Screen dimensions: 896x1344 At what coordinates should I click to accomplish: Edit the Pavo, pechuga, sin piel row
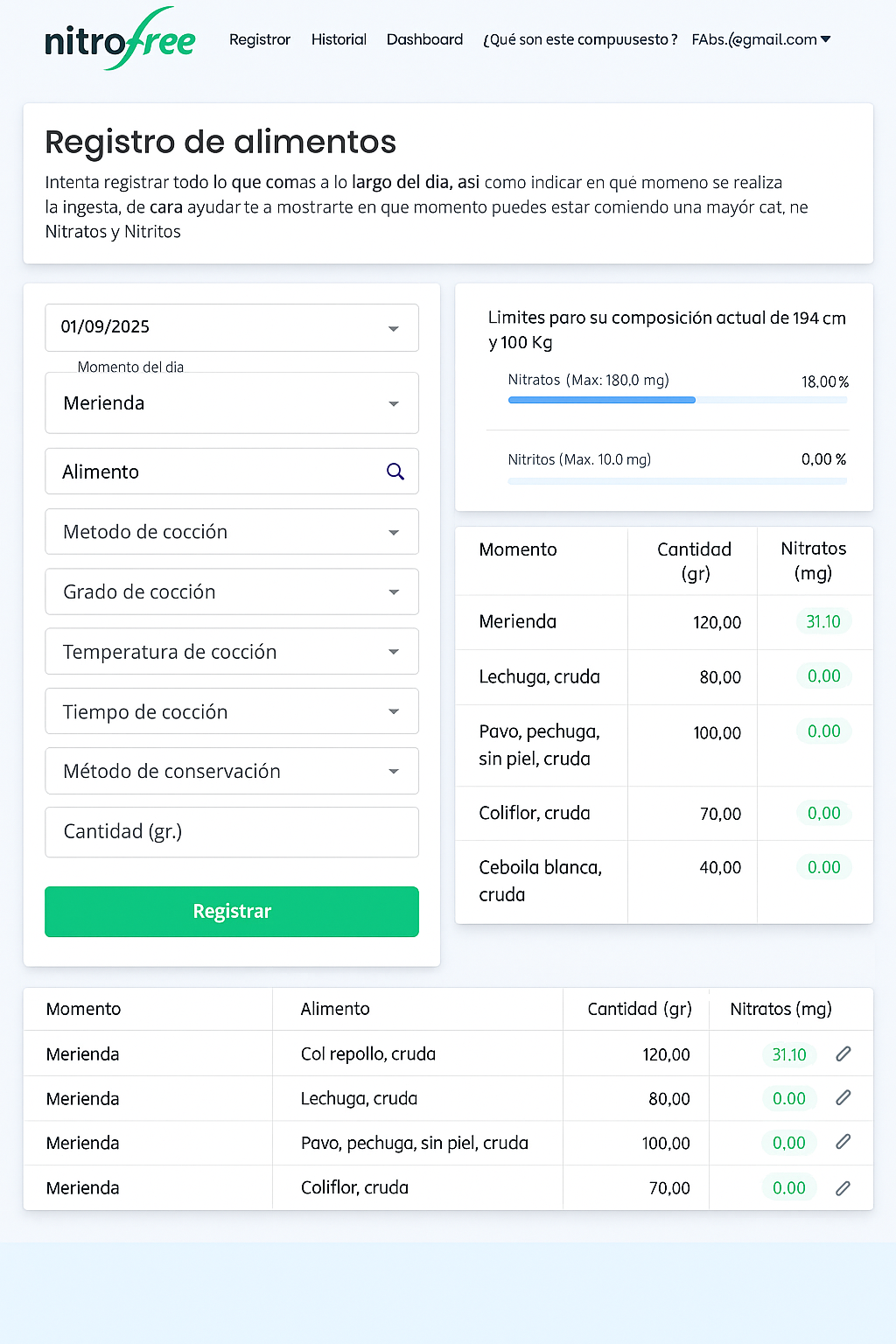pos(843,1142)
